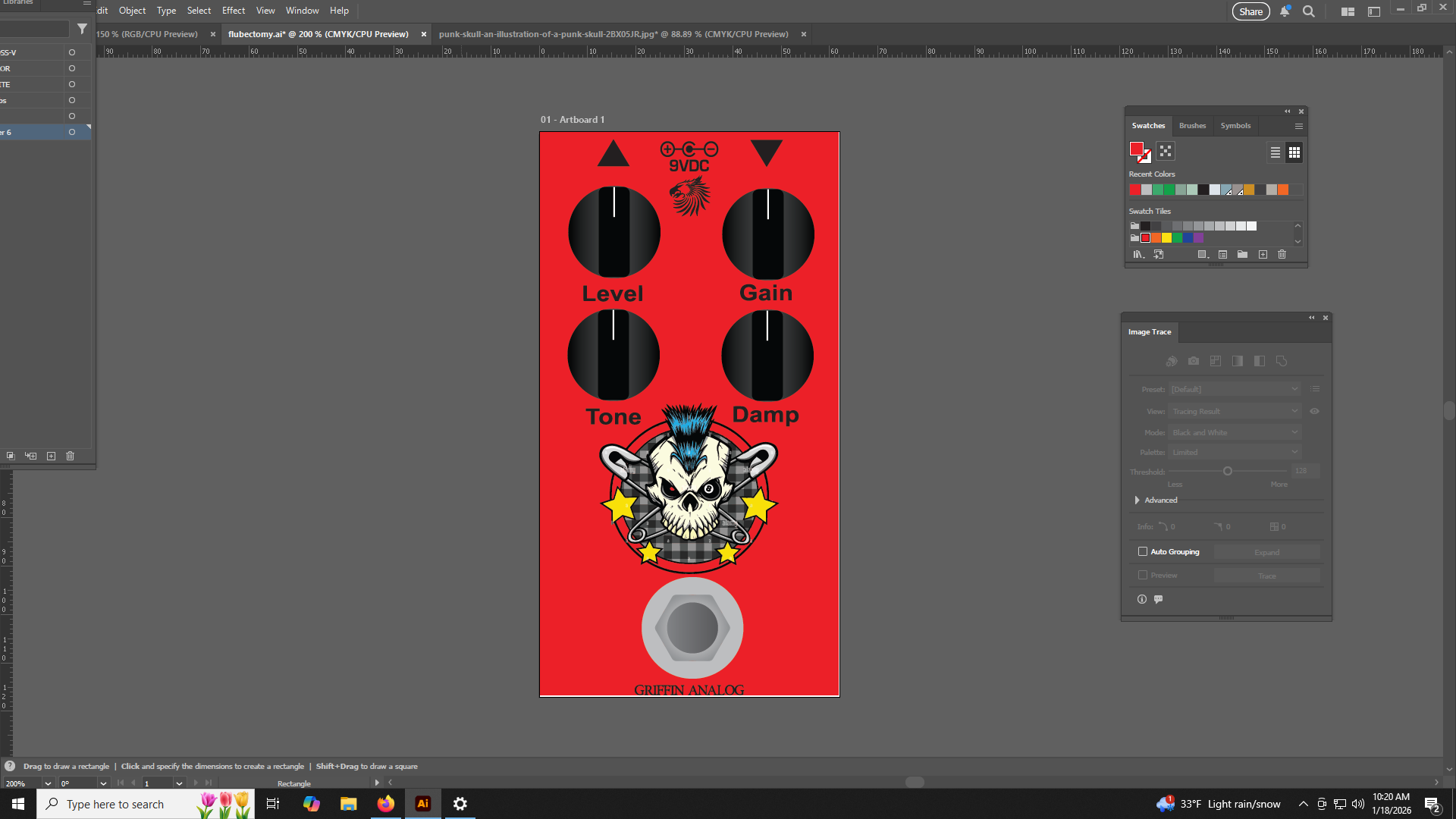The height and width of the screenshot is (819, 1456).
Task: Open the zoom level 200% dropdown
Action: pyautogui.click(x=48, y=783)
